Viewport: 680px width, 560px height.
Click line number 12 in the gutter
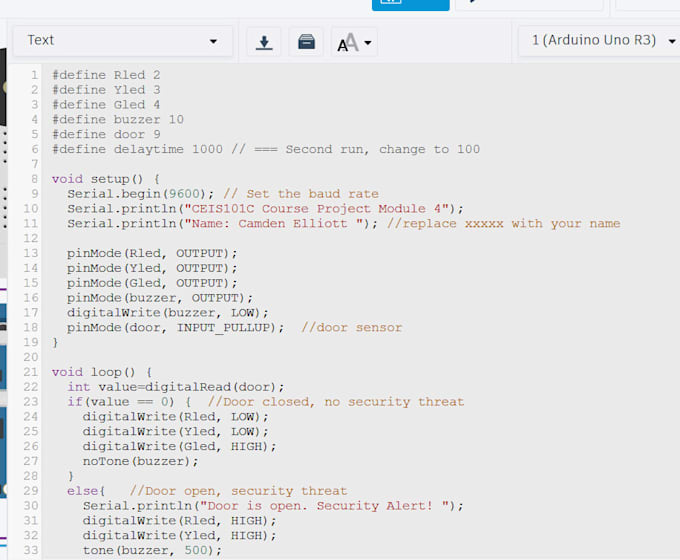31,238
